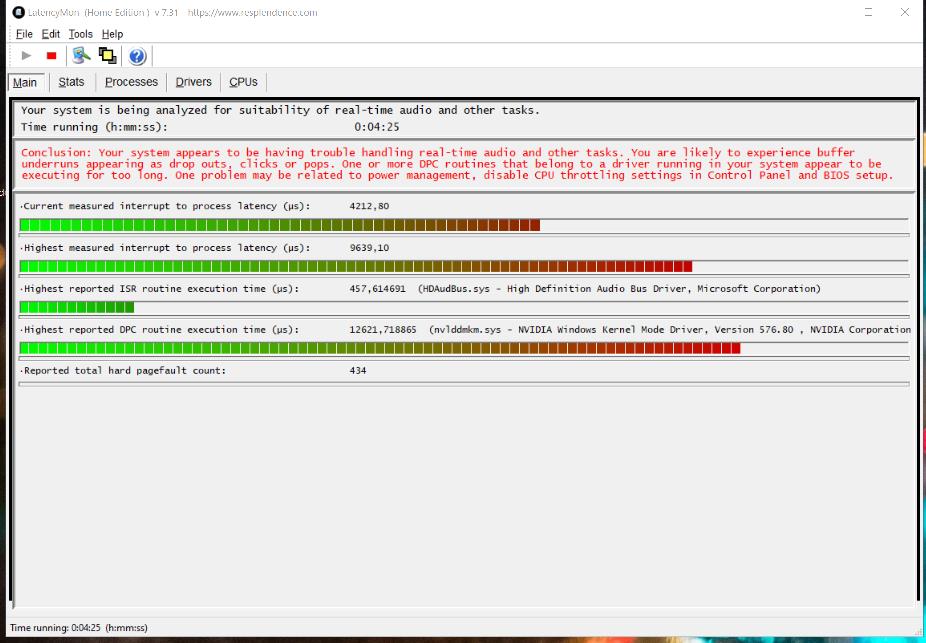Click the resplendence.com URL in title bar

[x=252, y=12]
